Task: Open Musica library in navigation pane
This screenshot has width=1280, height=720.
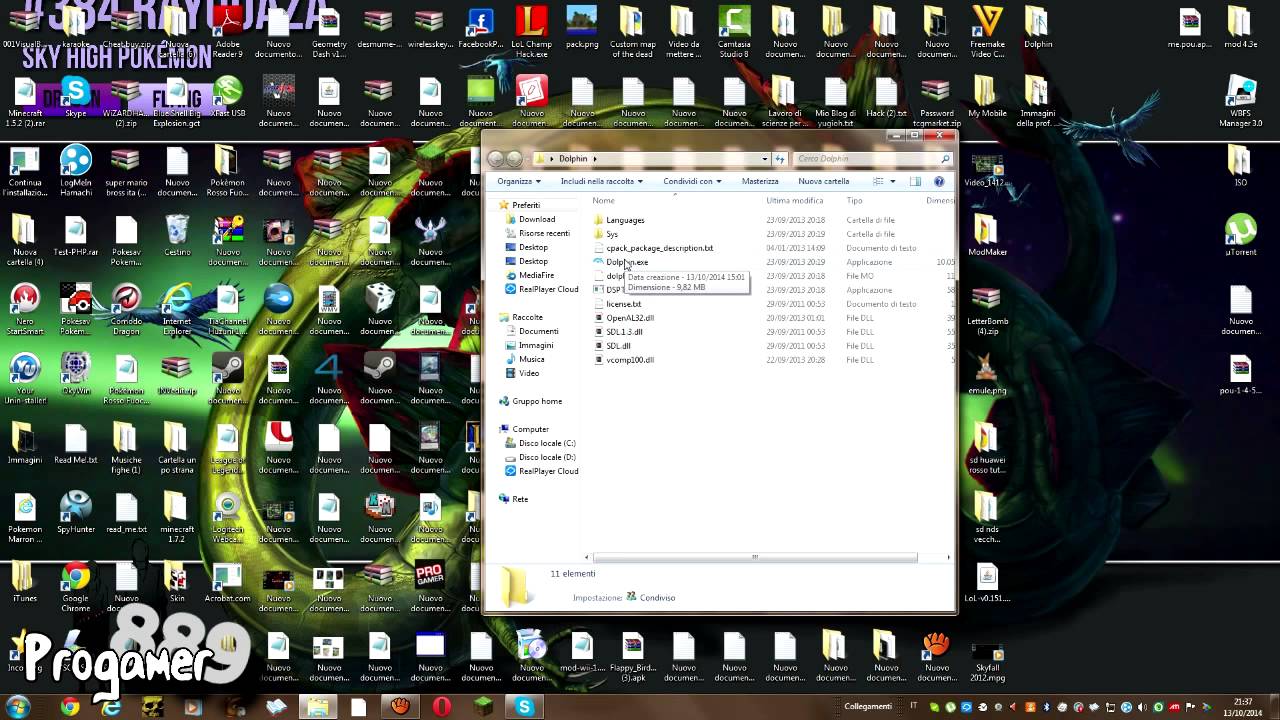Action: pos(531,359)
